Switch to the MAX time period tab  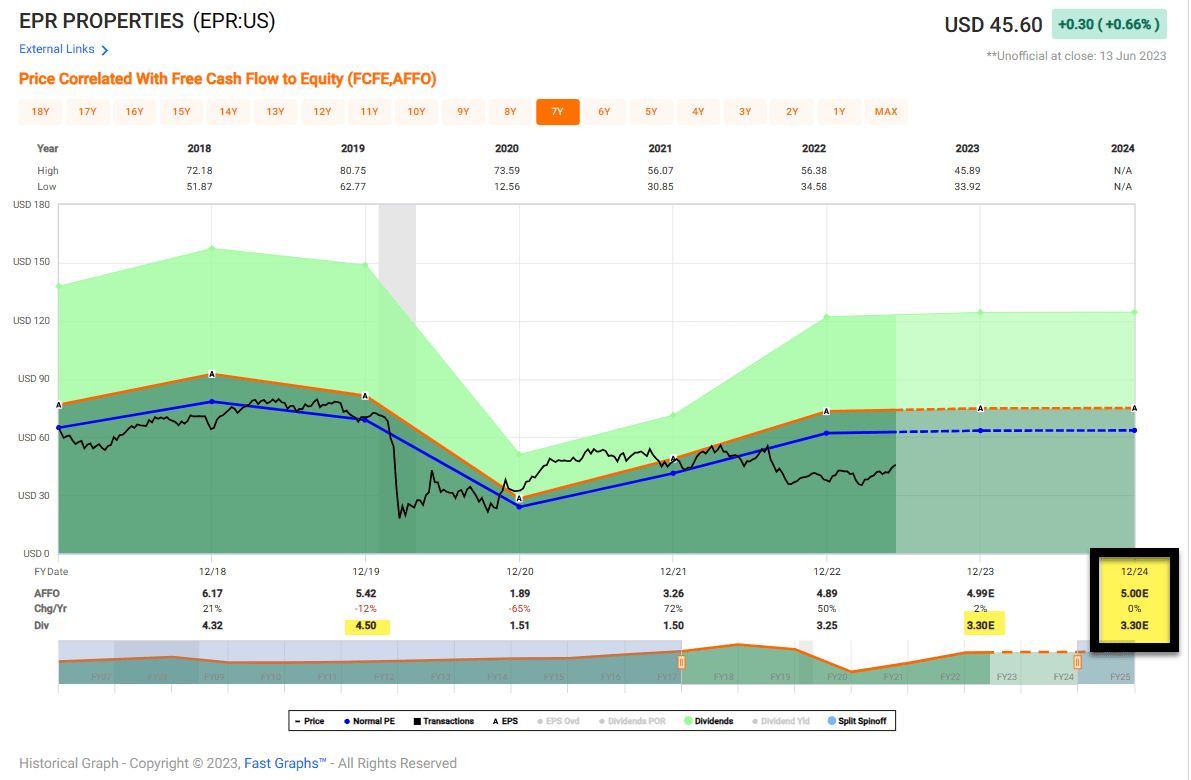click(x=886, y=112)
